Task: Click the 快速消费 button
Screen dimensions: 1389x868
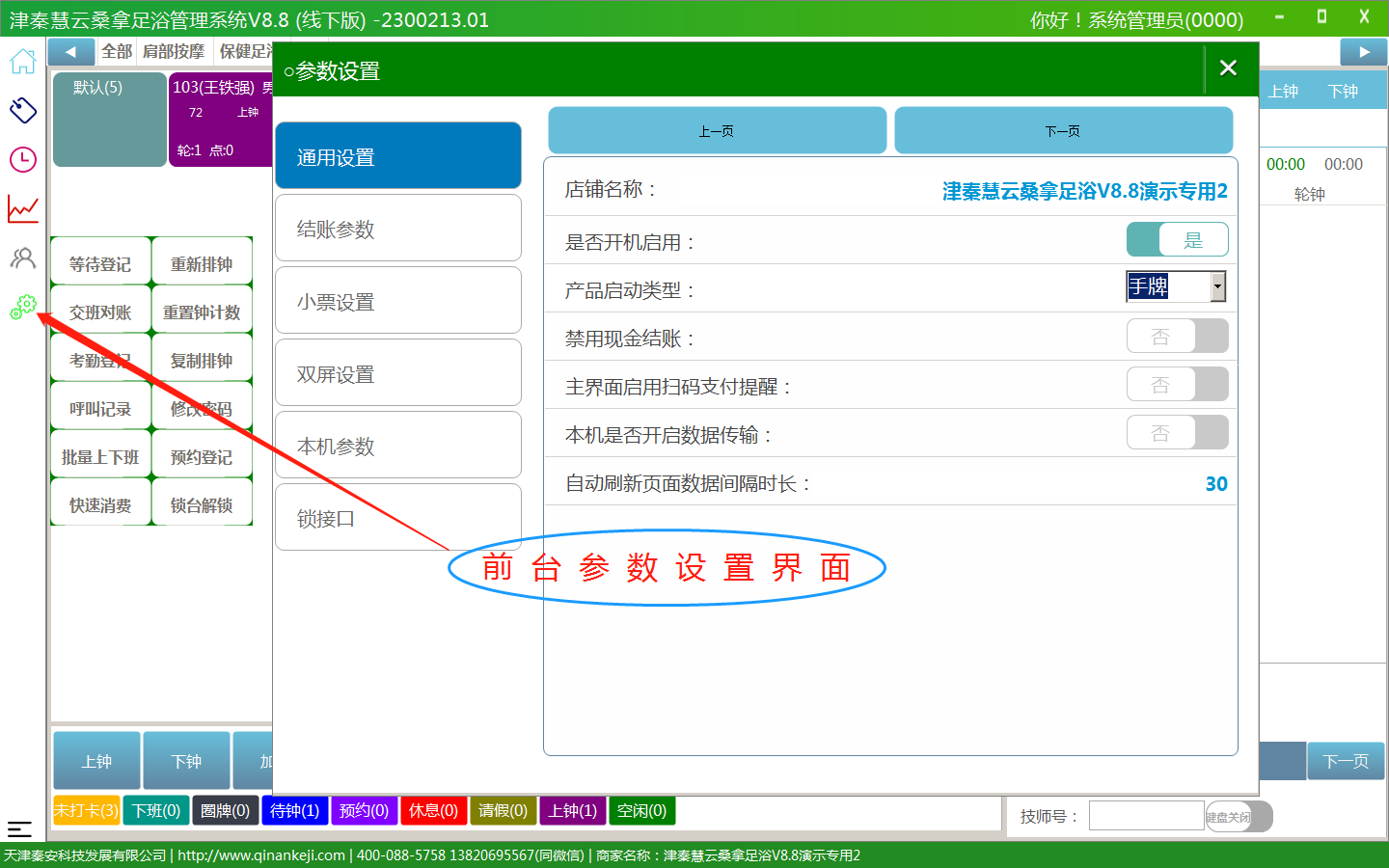Action: tap(100, 504)
